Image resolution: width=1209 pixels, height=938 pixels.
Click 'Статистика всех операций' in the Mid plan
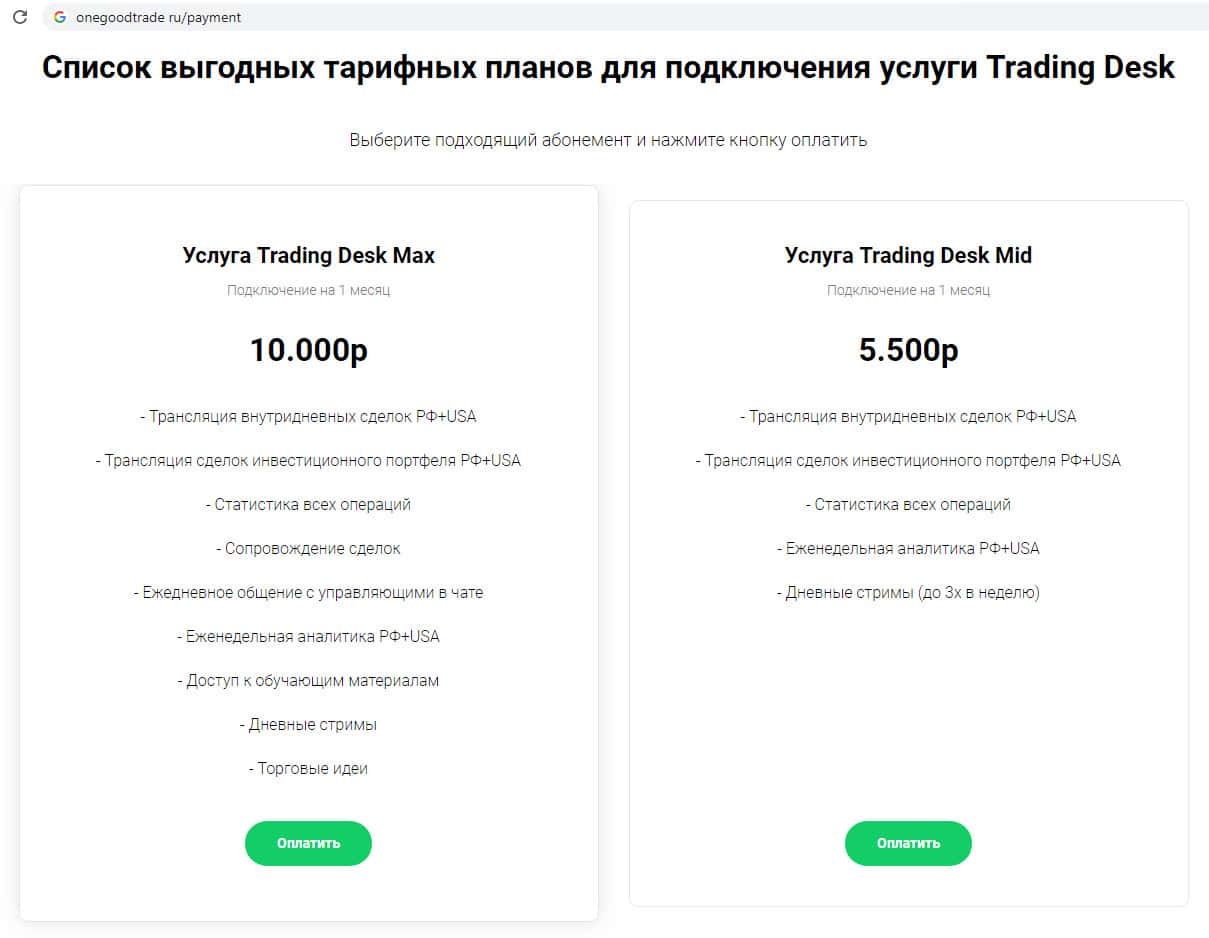[x=908, y=504]
